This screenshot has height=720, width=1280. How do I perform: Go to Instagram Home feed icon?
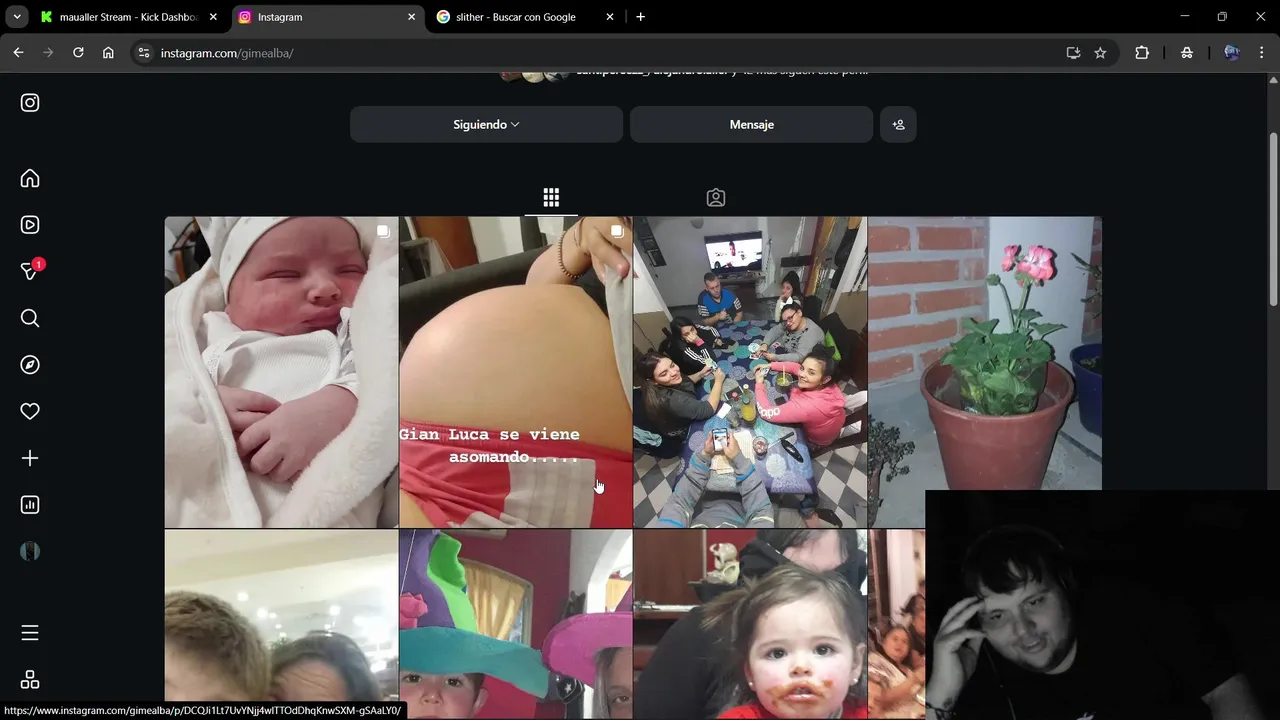[x=30, y=178]
